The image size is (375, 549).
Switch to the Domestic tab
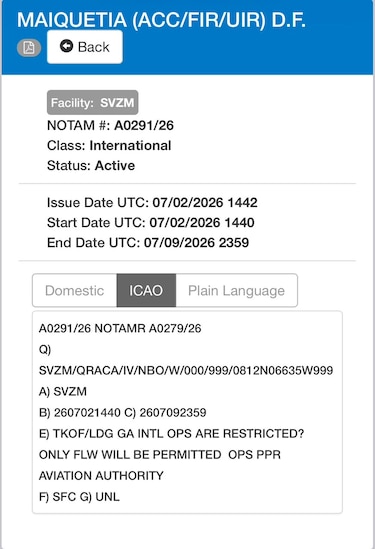[75, 291]
